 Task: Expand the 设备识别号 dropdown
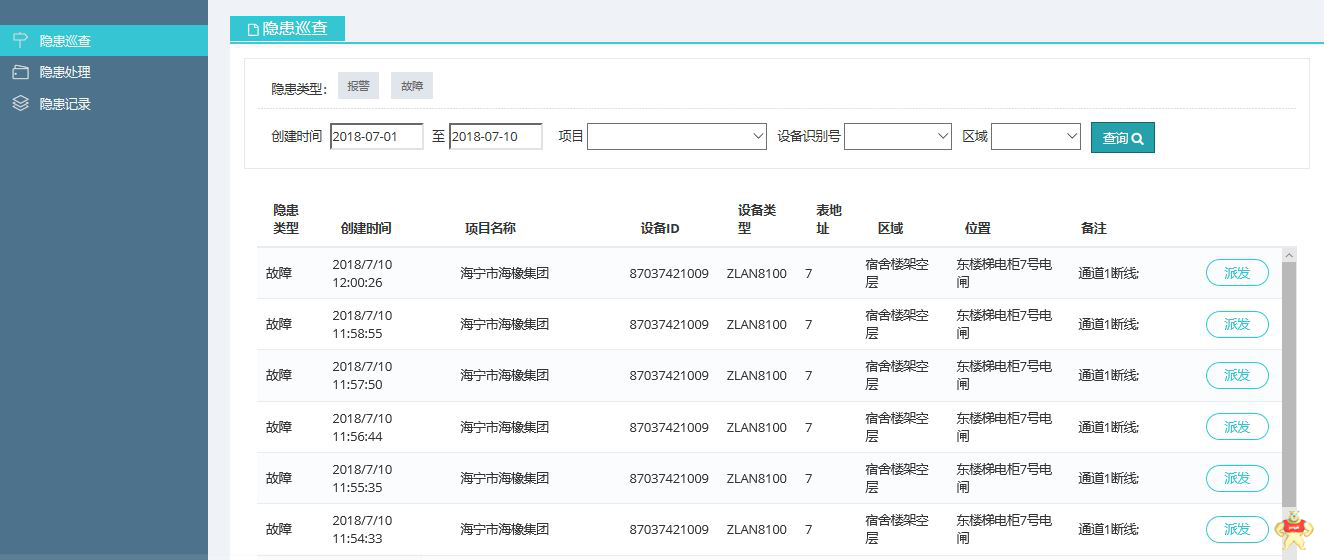(x=897, y=137)
